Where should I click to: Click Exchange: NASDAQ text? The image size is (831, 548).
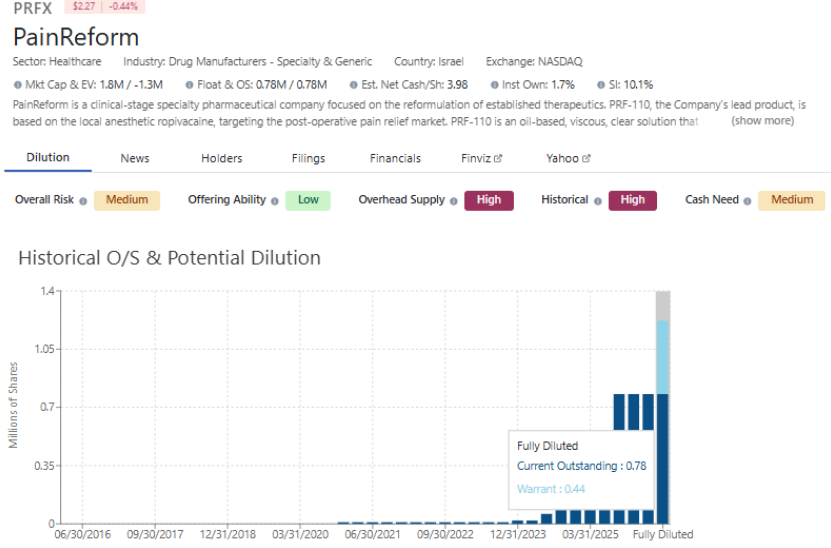534,61
